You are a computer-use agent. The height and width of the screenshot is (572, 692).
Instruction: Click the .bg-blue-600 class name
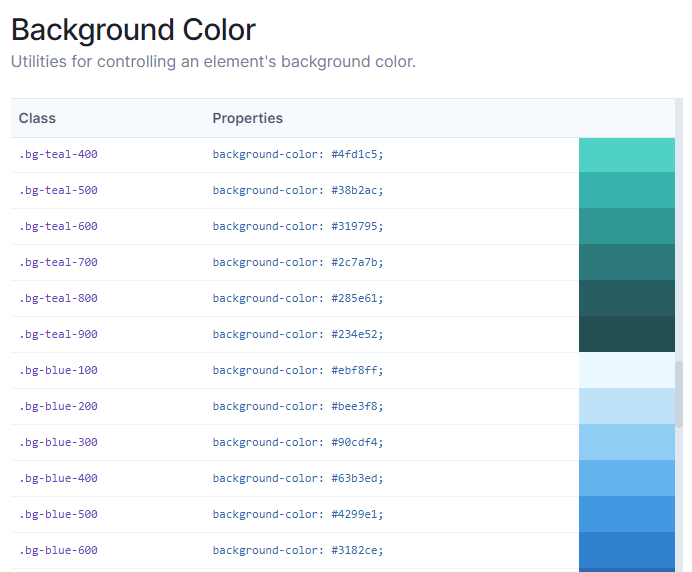coord(58,550)
